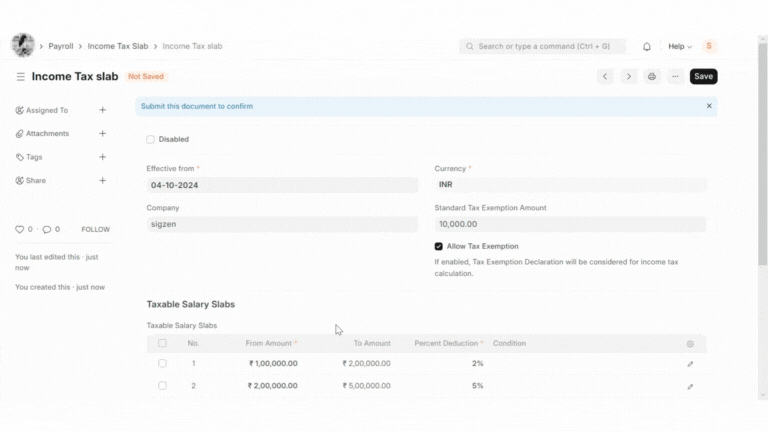Image resolution: width=768 pixels, height=432 pixels.
Task: Go to next document arrow
Action: pos(628,76)
